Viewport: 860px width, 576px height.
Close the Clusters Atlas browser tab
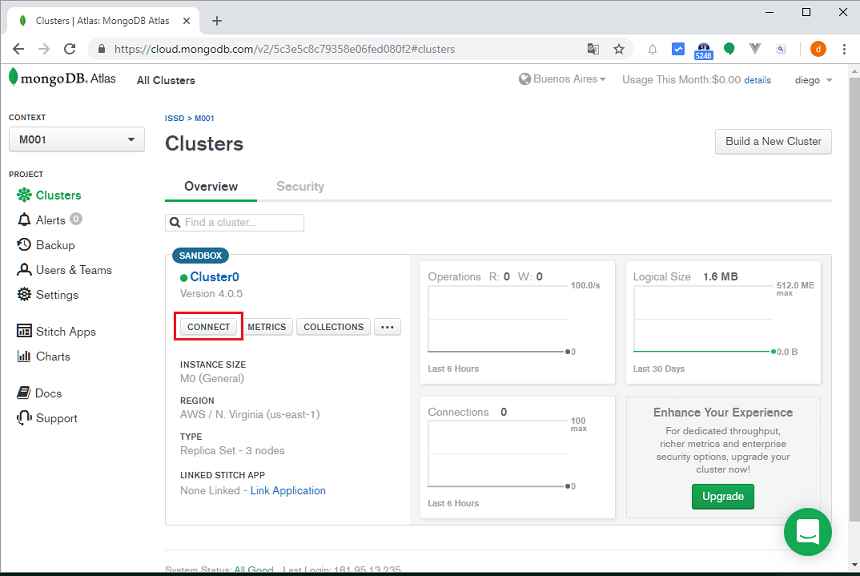pyautogui.click(x=186, y=21)
